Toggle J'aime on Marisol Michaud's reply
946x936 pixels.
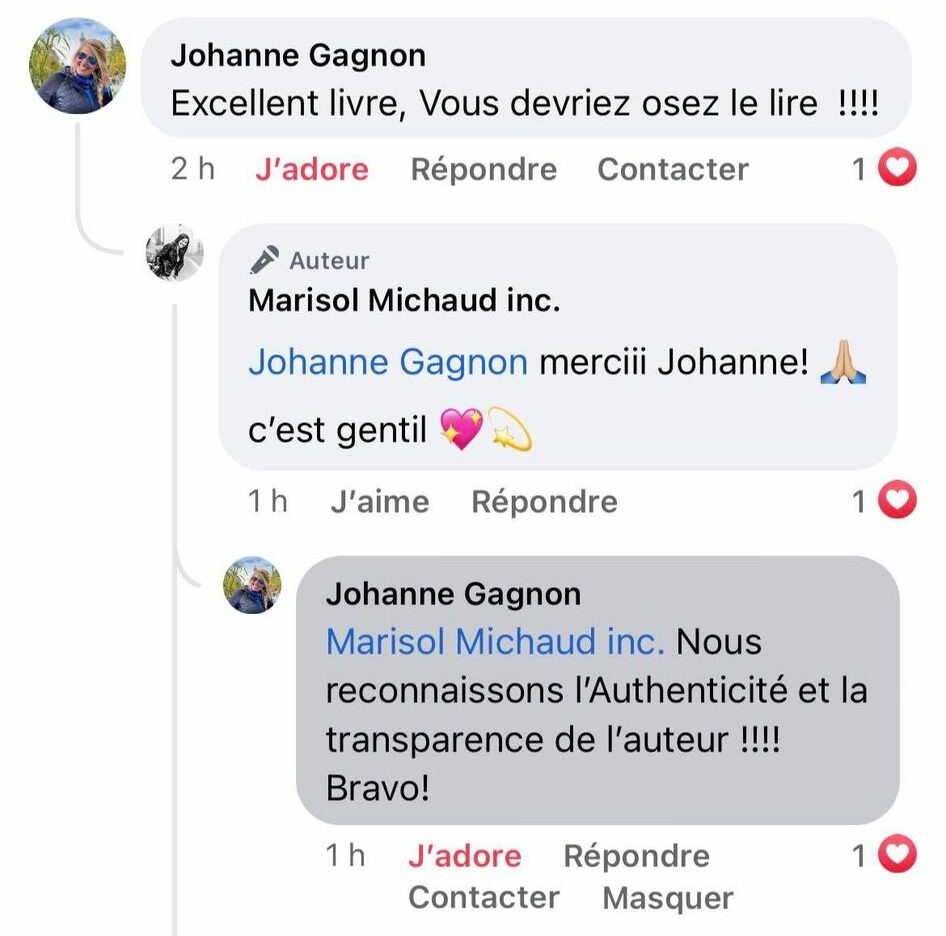(379, 501)
